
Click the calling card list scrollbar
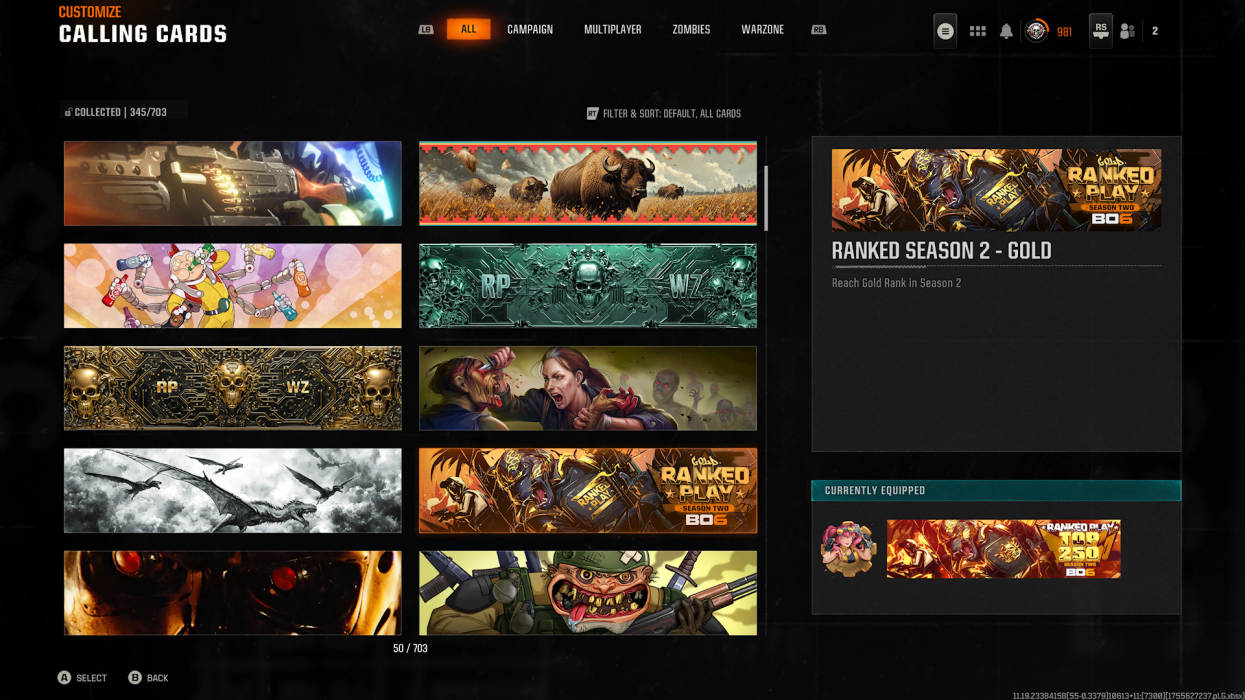pos(766,198)
